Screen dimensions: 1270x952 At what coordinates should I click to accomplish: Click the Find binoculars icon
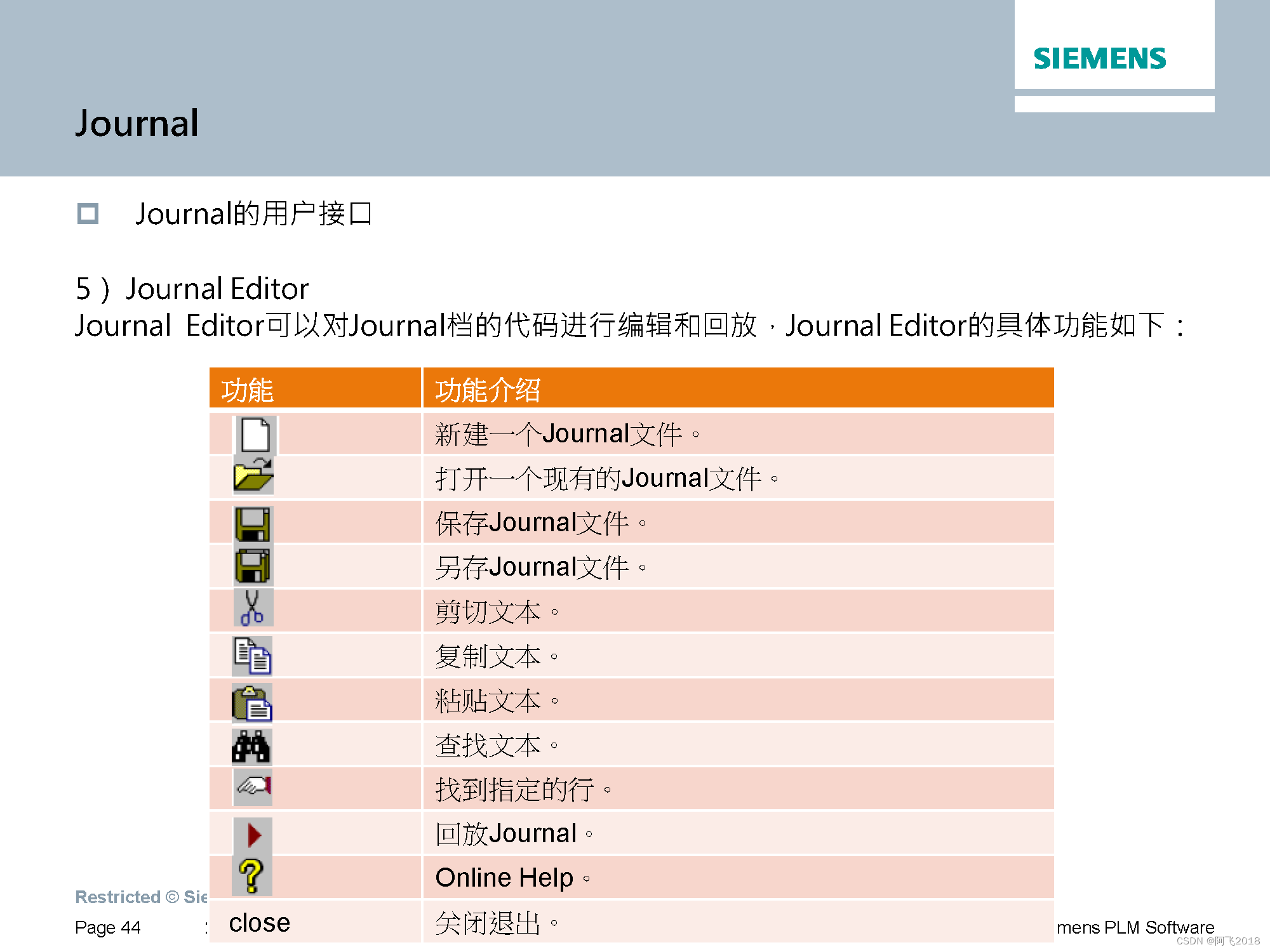click(x=251, y=746)
